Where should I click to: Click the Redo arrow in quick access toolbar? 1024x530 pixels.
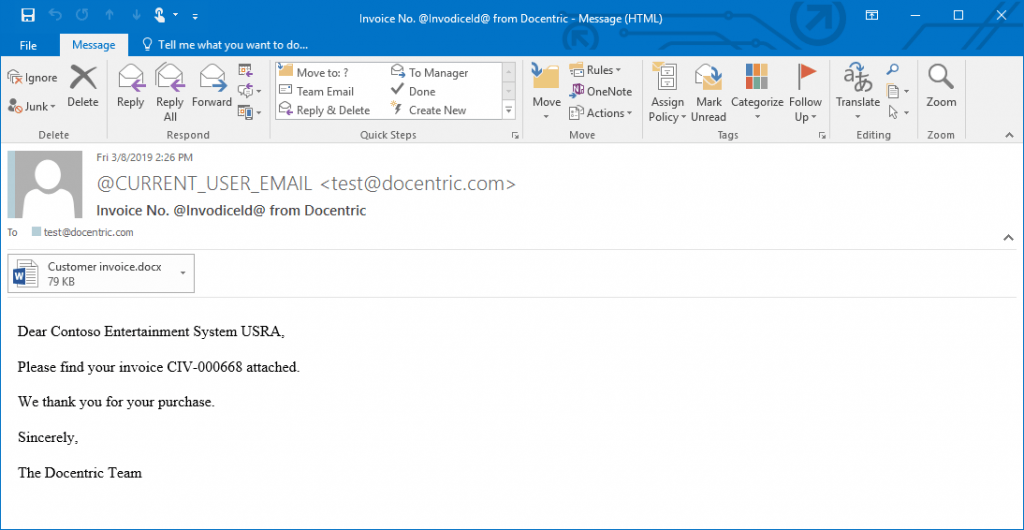[x=82, y=16]
